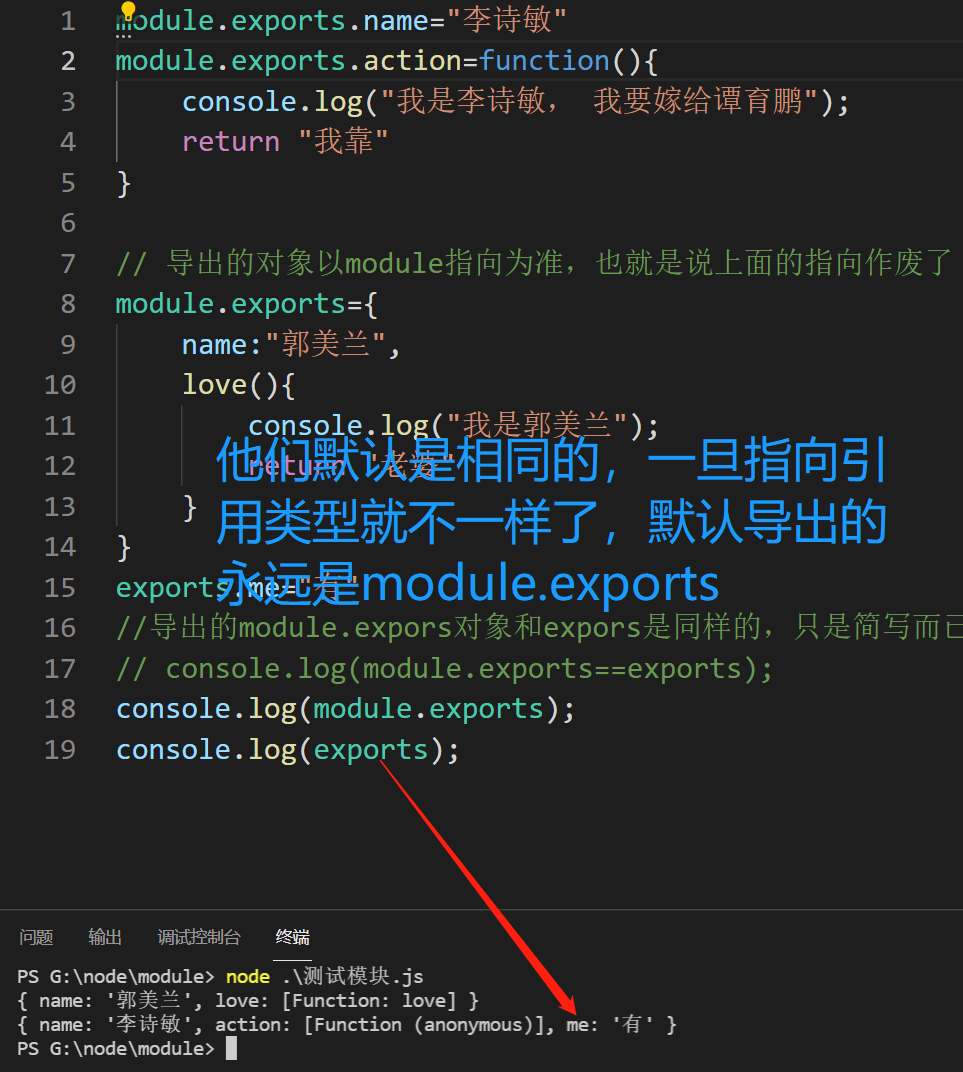
Task: Click exports inside console.log on line 19
Action: [371, 749]
